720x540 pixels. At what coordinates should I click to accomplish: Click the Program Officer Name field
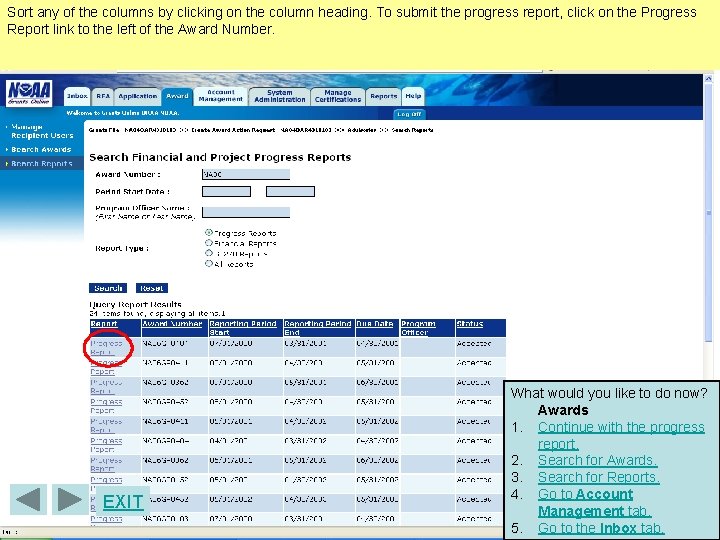[x=246, y=212]
